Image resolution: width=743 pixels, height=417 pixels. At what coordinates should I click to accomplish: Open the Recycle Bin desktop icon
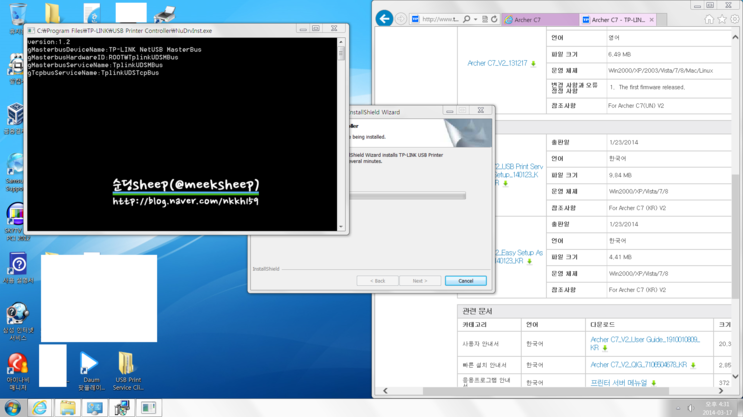(x=18, y=17)
